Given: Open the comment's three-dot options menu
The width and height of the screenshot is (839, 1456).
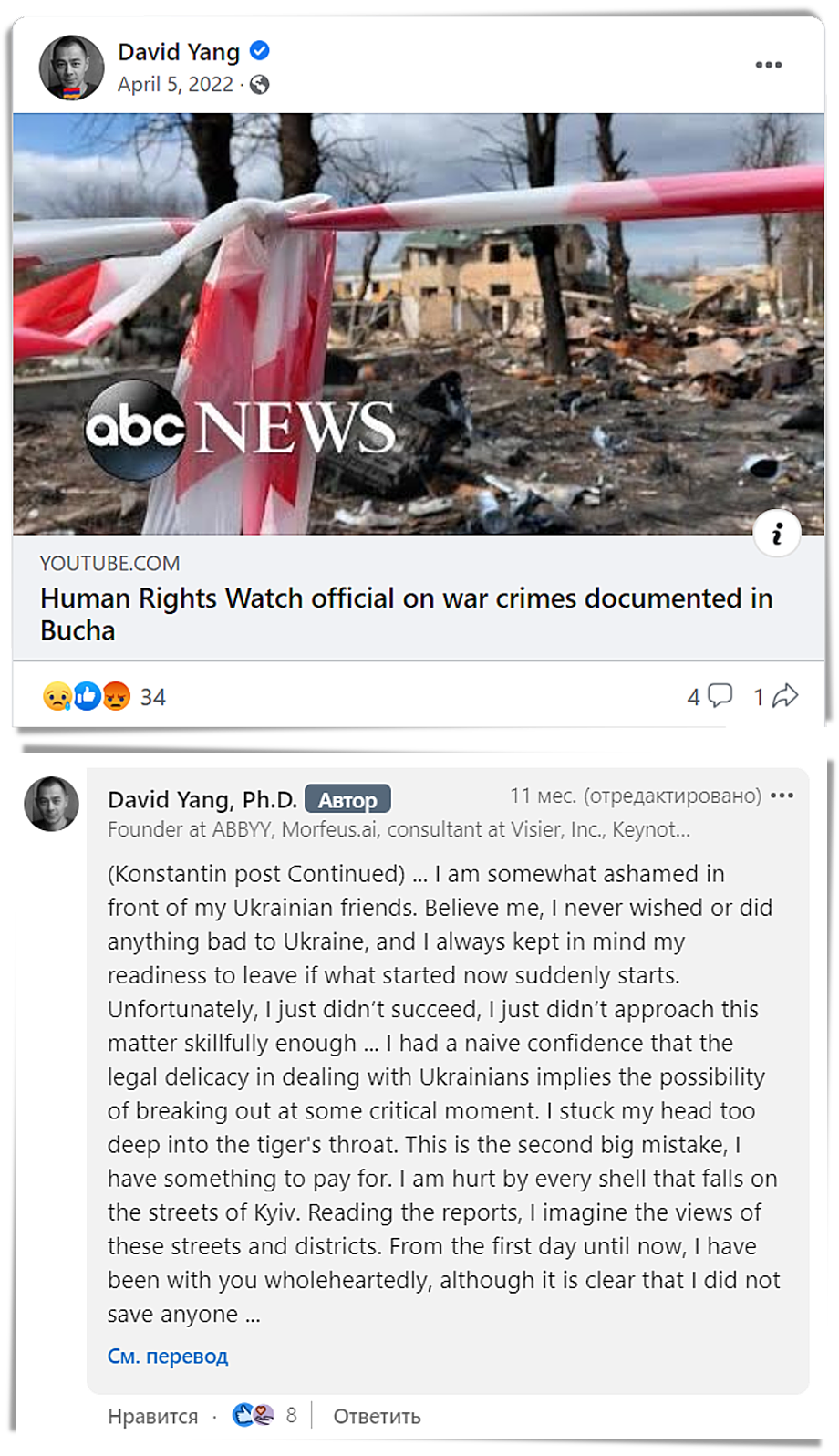Looking at the screenshot, I should (782, 796).
